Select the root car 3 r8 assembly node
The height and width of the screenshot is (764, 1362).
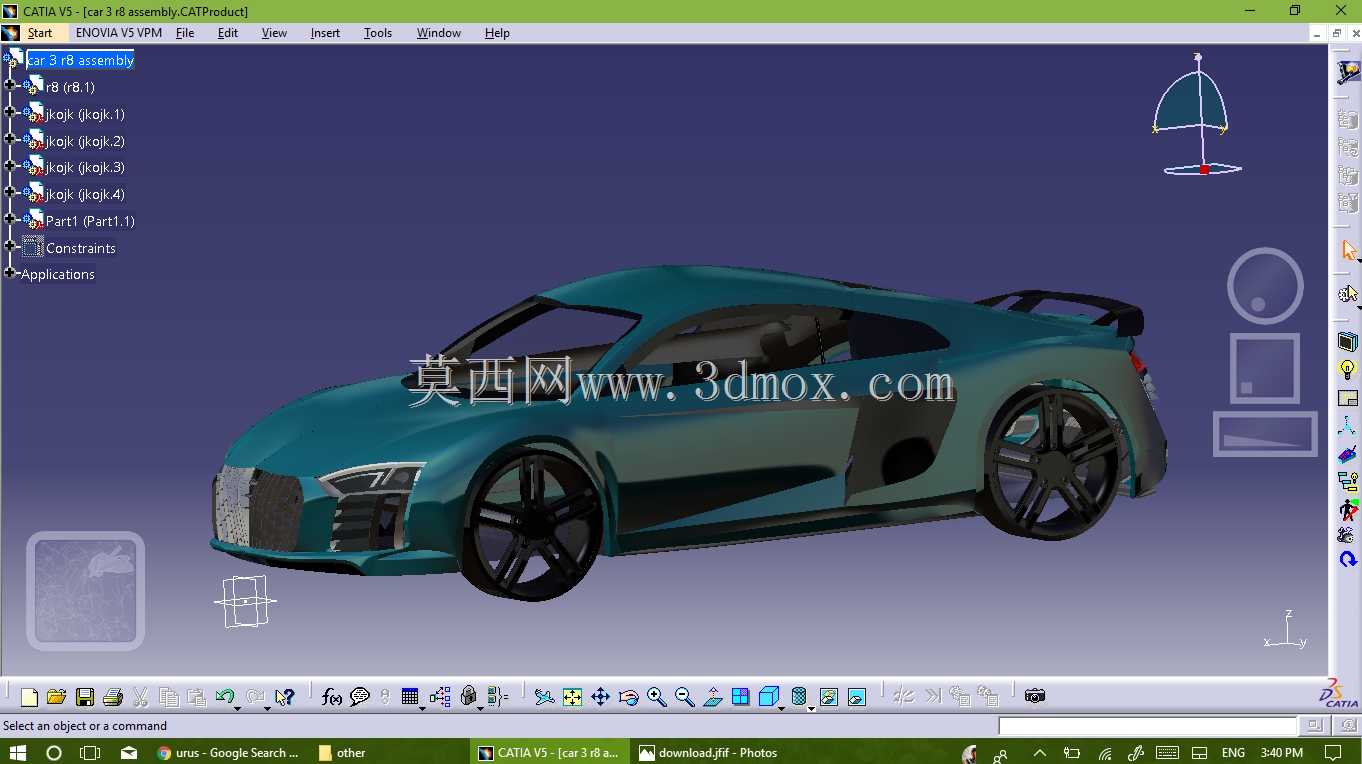(x=80, y=60)
